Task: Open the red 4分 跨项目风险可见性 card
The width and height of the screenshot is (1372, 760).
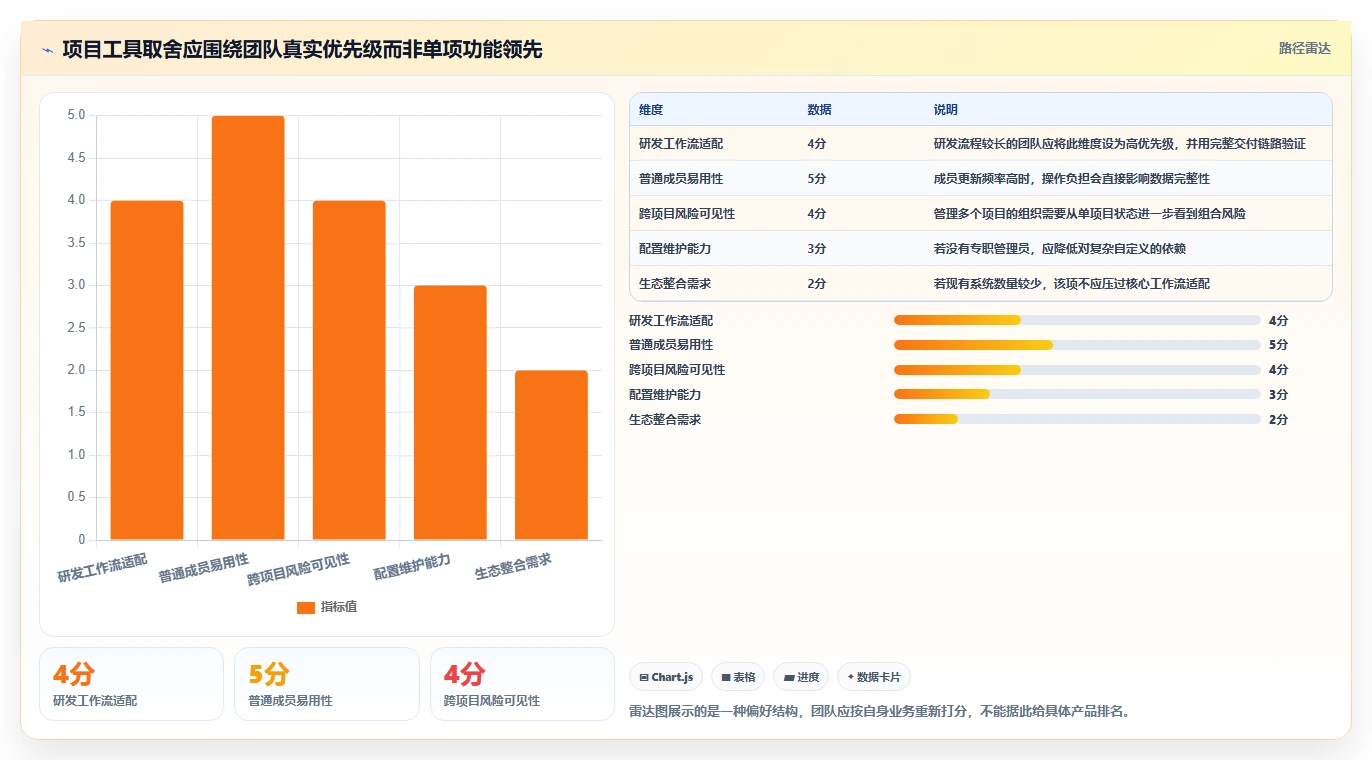Action: (x=522, y=684)
